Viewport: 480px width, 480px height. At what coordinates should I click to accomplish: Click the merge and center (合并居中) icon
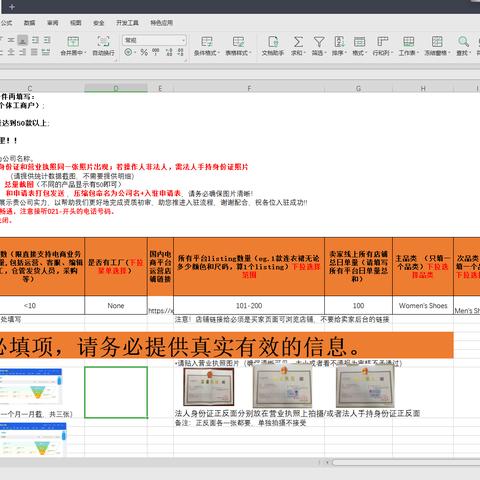(73, 42)
